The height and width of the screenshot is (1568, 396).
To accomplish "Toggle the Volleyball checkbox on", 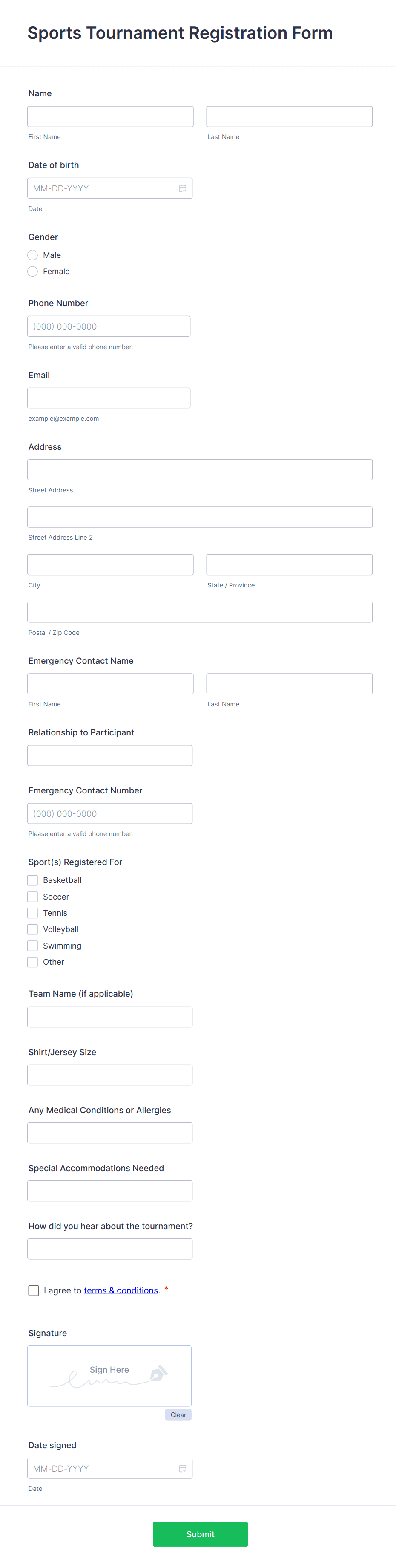I will point(32,929).
